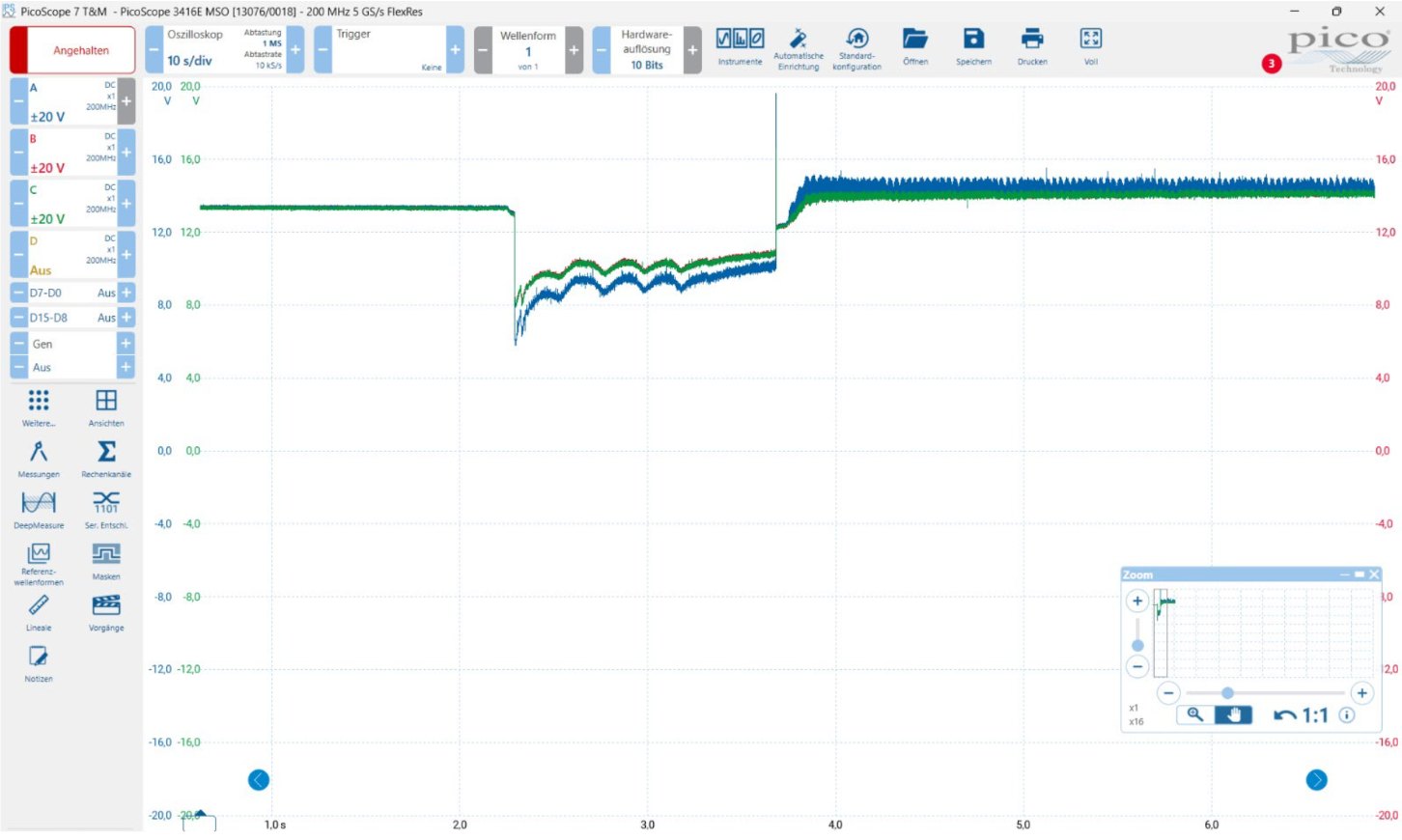Open the DeepMeasure tool
The image size is (1402, 840).
pos(39,510)
